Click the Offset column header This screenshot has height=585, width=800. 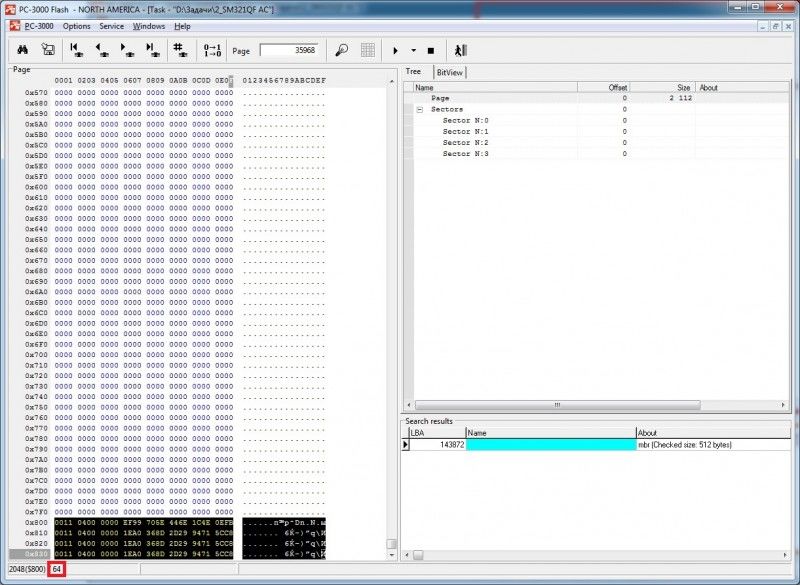click(604, 88)
